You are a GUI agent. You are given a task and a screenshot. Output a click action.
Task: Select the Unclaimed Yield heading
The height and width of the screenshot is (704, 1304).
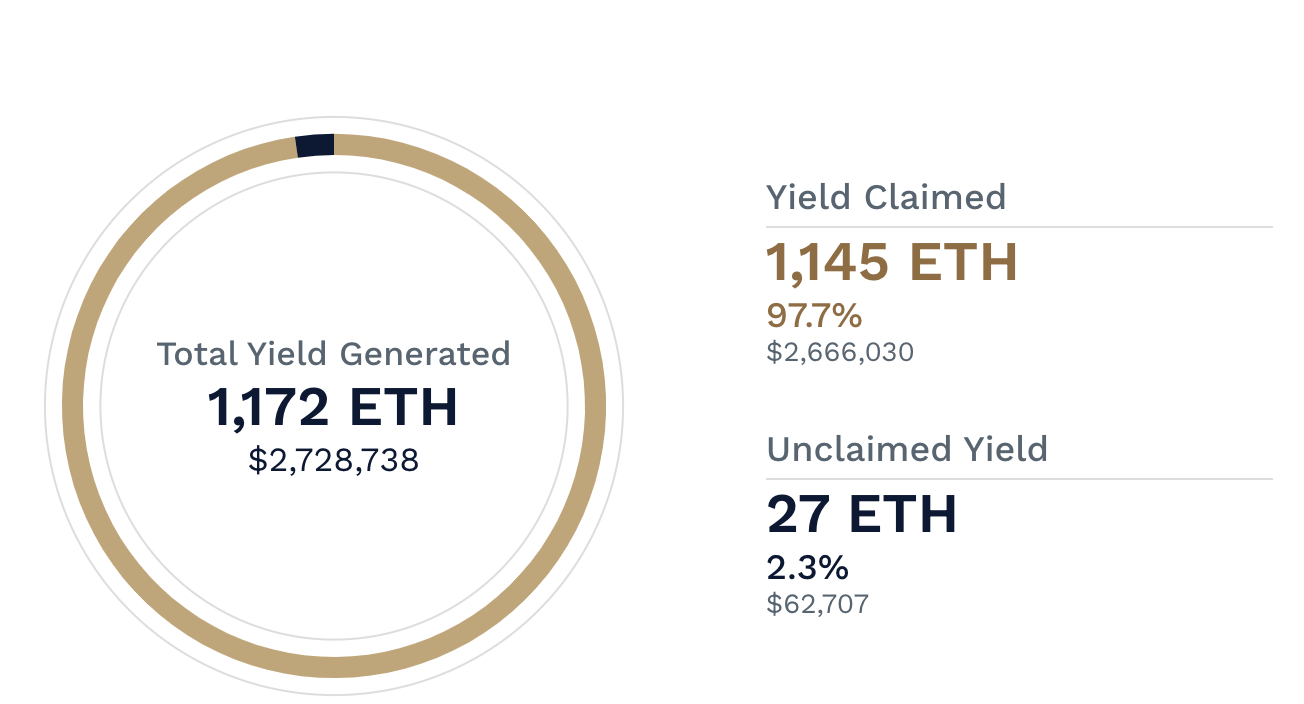907,449
